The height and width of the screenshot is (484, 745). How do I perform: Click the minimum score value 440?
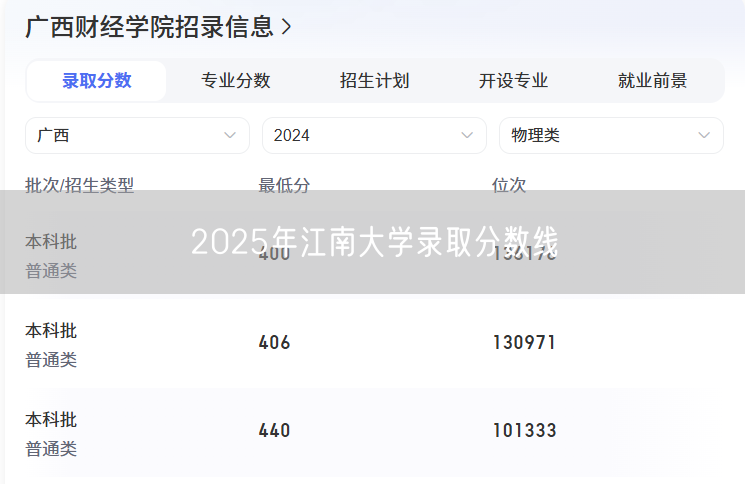(274, 431)
